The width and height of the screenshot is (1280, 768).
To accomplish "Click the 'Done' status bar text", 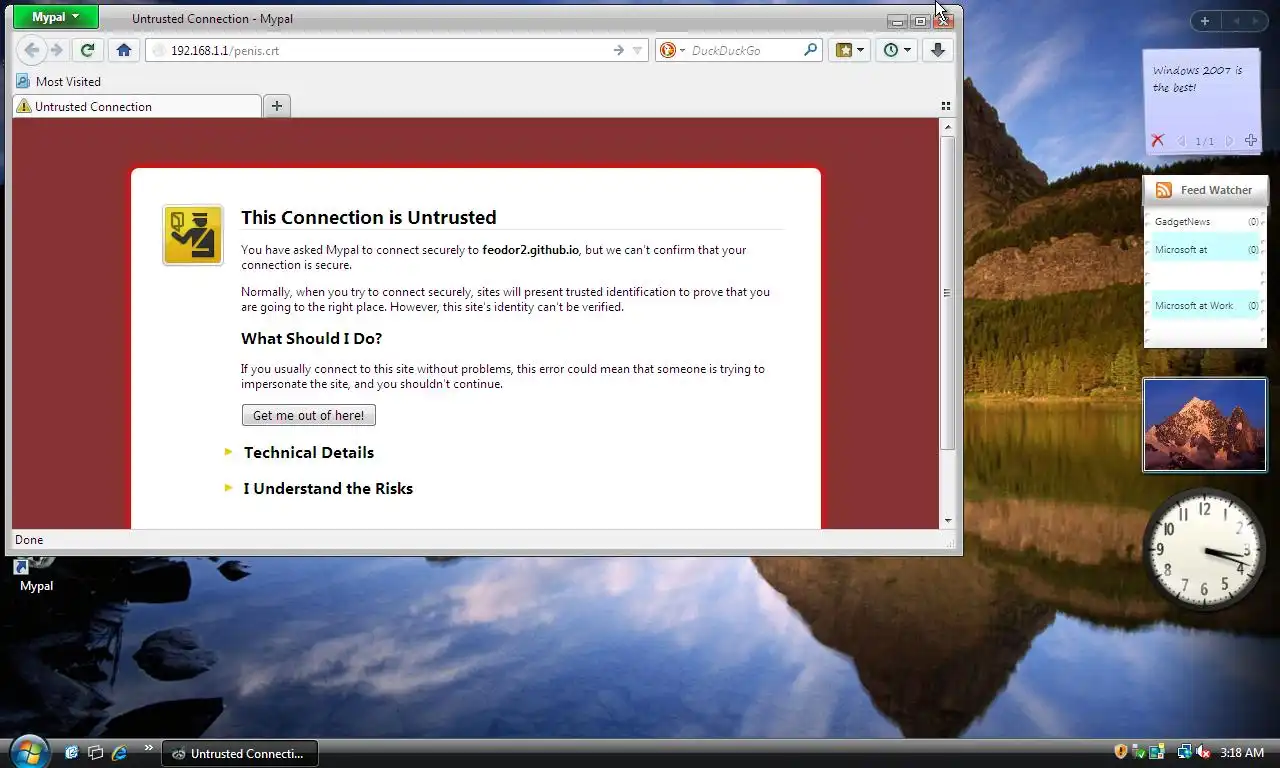I will pyautogui.click(x=29, y=540).
